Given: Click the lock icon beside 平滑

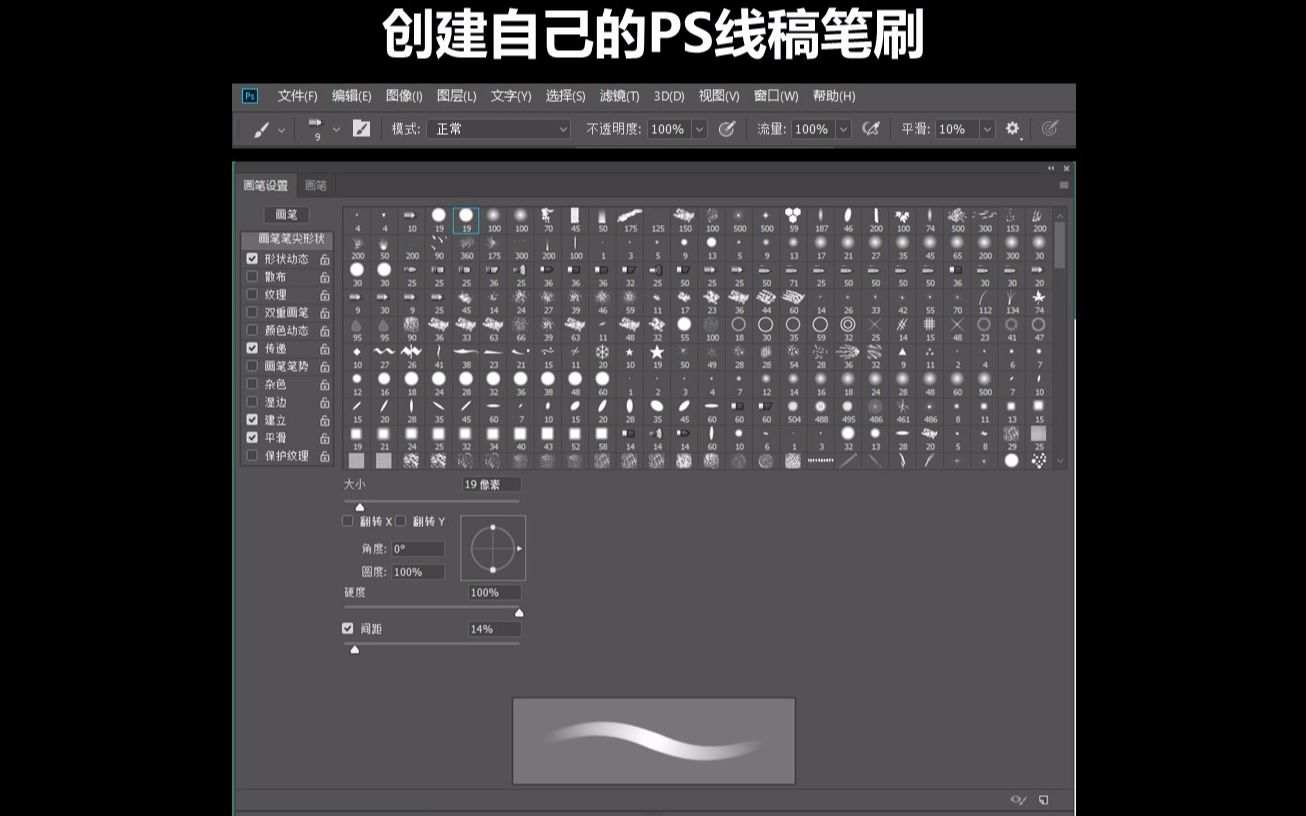Looking at the screenshot, I should [325, 438].
